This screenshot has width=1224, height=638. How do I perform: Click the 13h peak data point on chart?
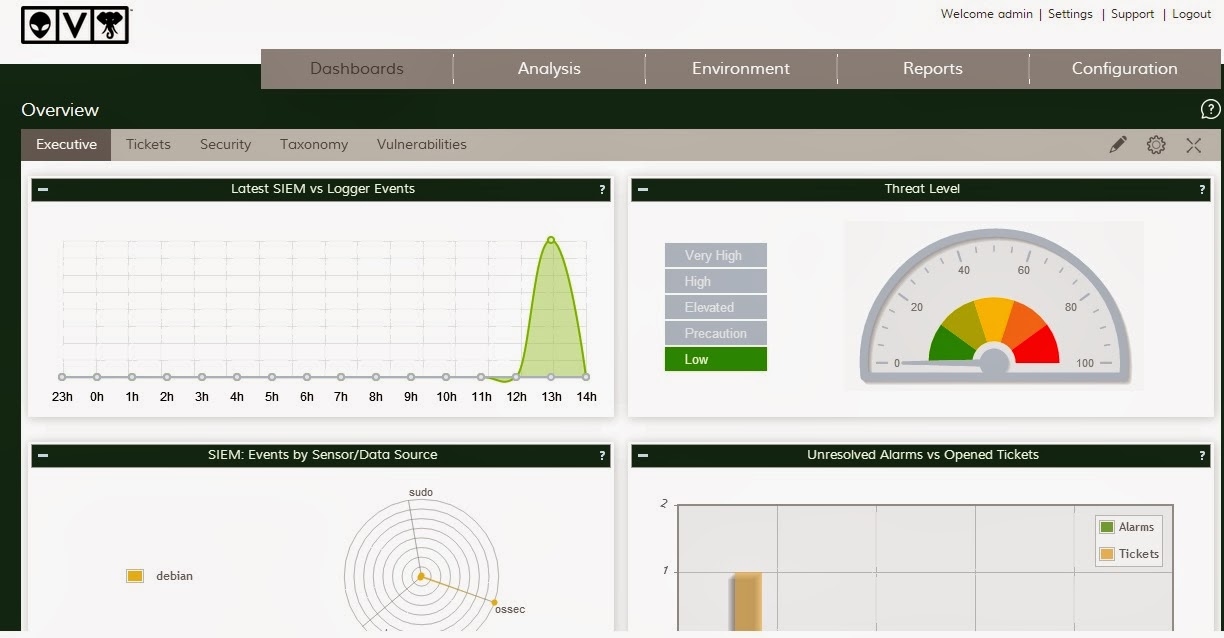[x=551, y=240]
